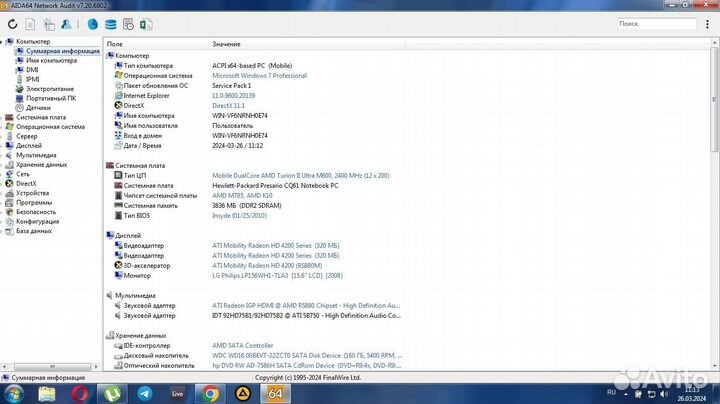Screen dimensions: 720x404
Task: Select Программы in the sidebar tree
Action: [34, 202]
